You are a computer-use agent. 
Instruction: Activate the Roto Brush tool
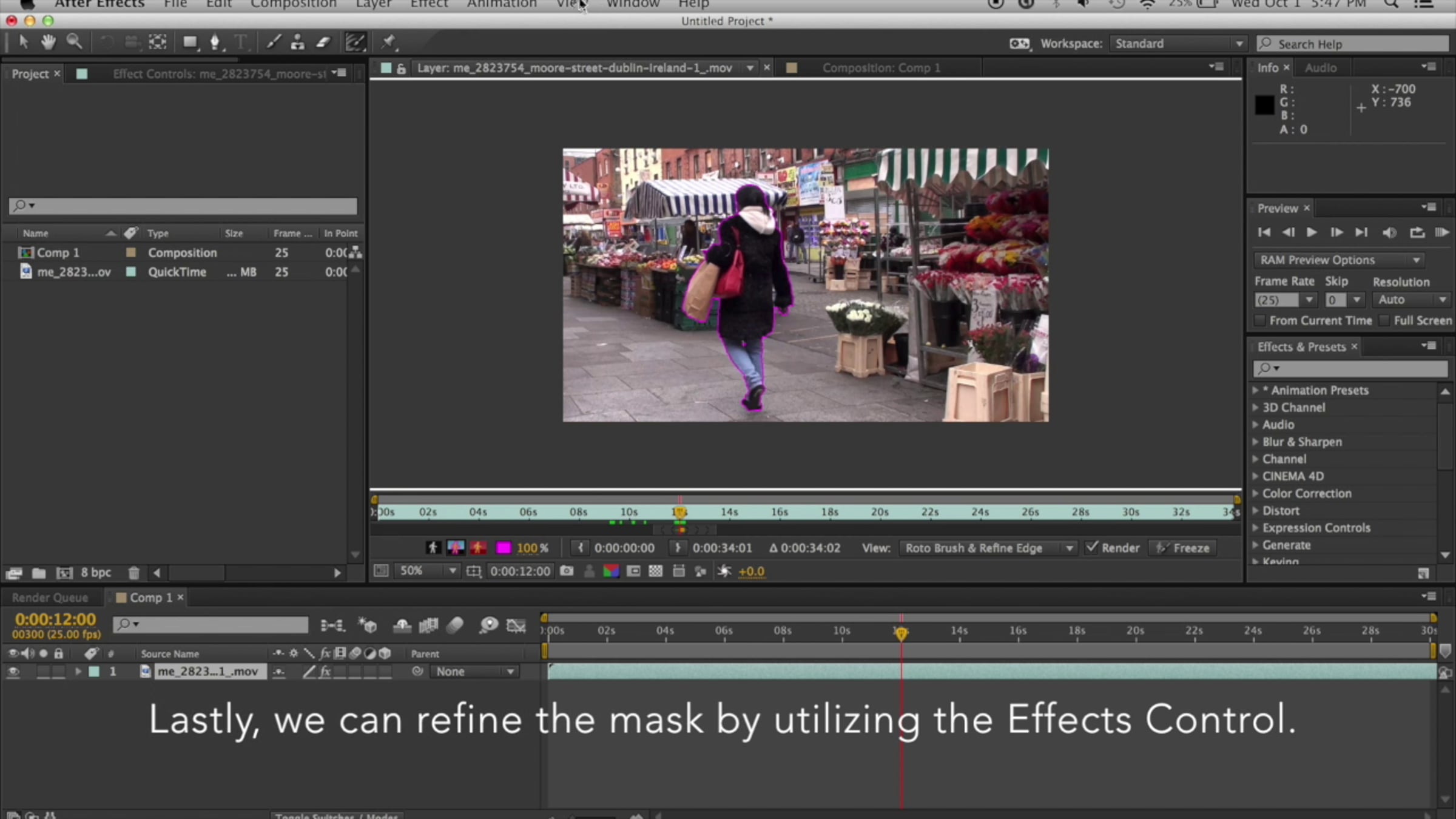355,42
